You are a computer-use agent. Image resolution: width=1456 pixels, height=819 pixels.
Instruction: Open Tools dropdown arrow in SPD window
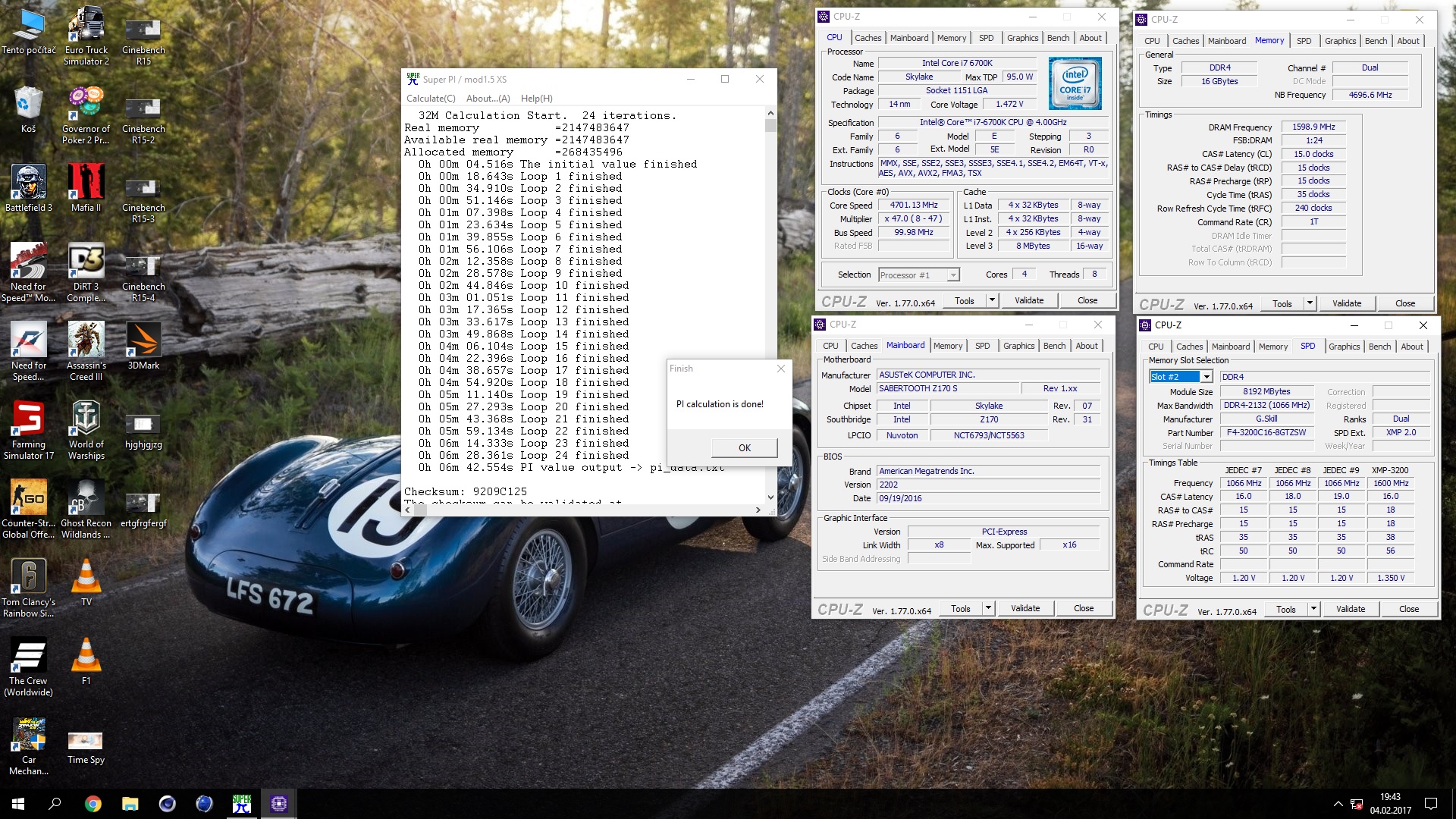coord(1313,609)
